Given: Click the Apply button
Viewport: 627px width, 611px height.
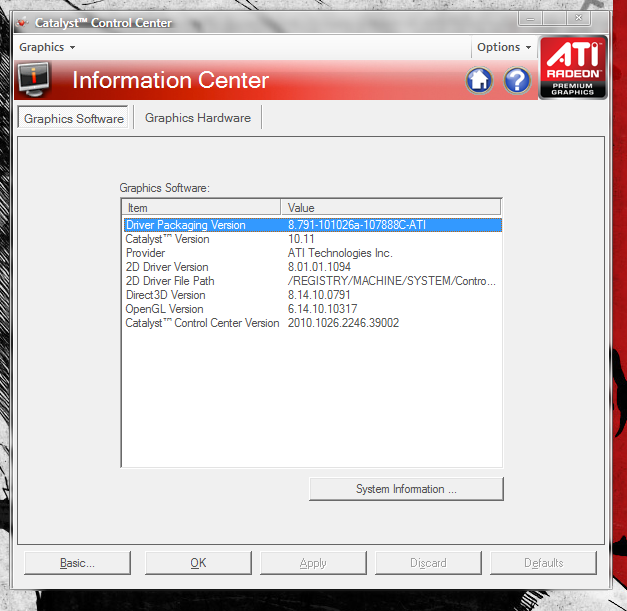Looking at the screenshot, I should pos(313,563).
